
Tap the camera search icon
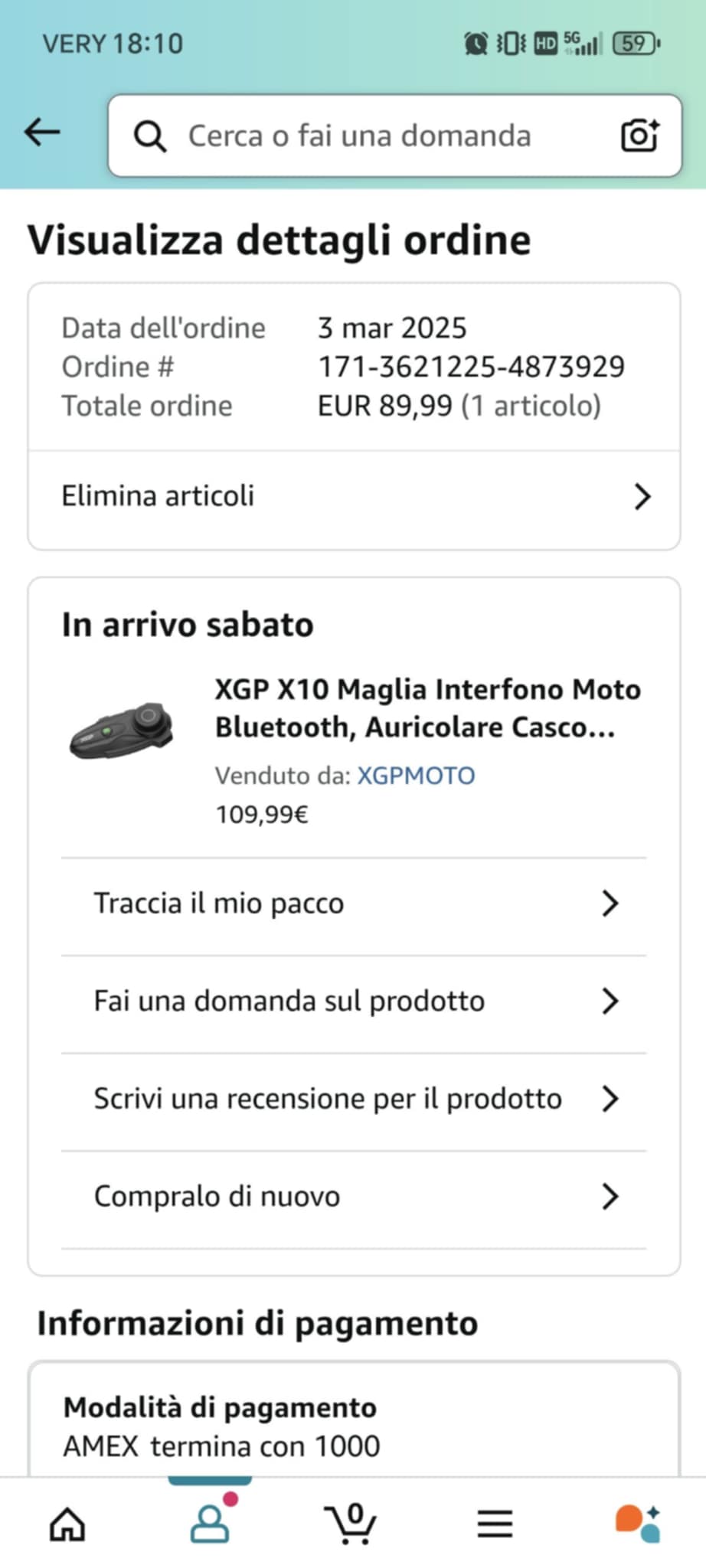coord(639,136)
